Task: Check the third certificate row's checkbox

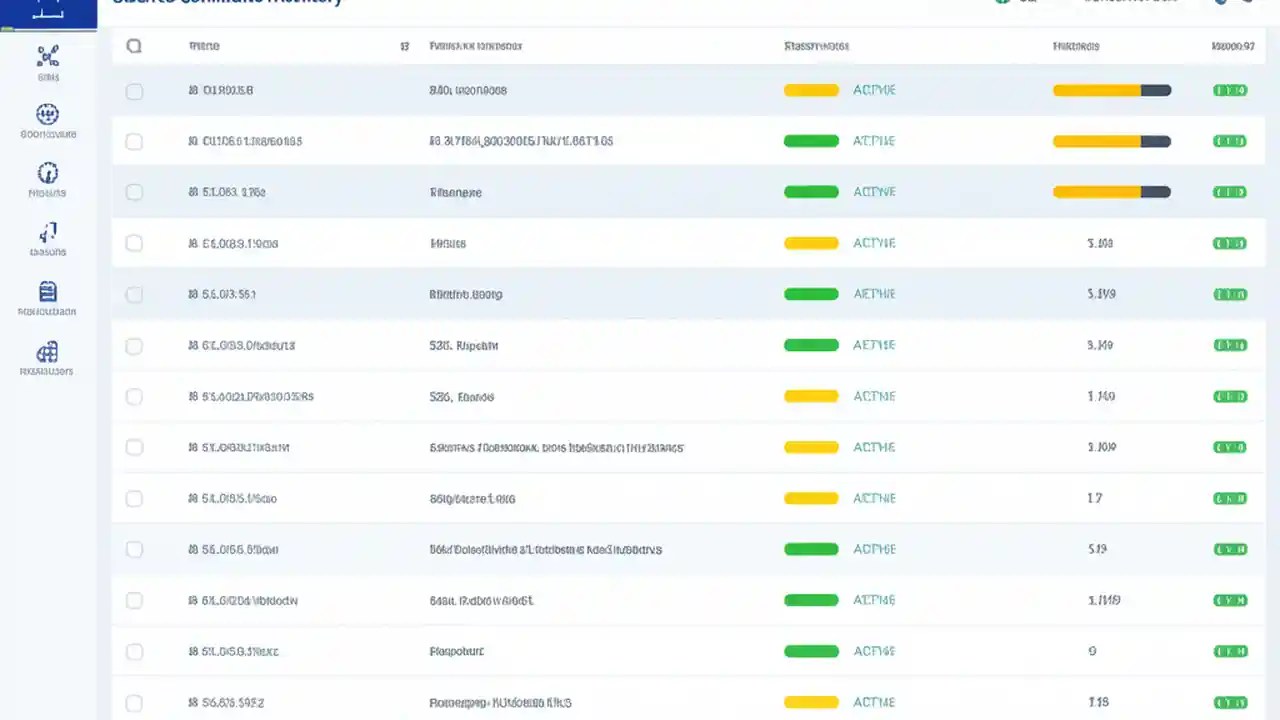Action: tap(134, 192)
